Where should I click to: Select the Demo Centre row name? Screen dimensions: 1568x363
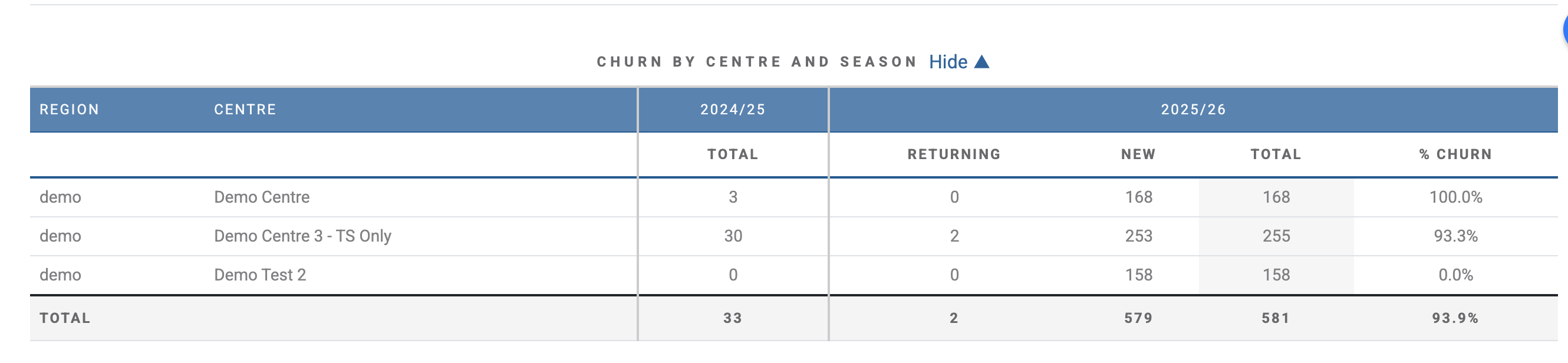[x=262, y=197]
